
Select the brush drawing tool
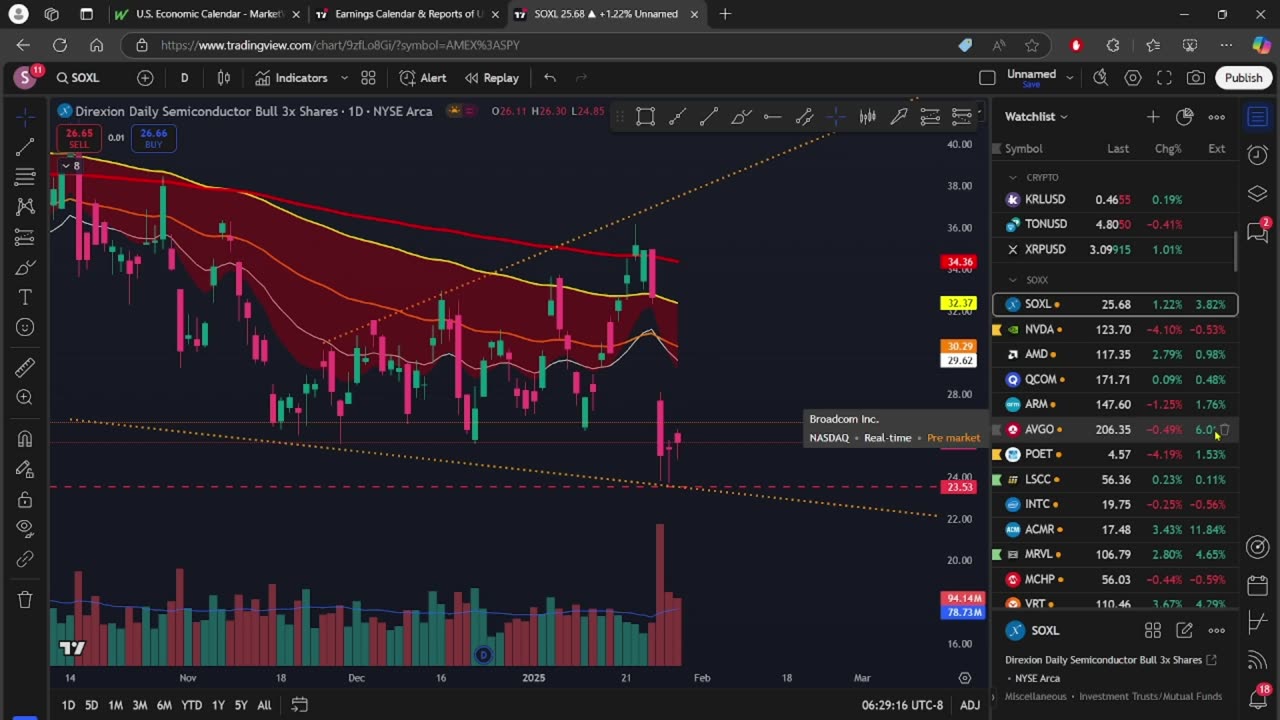(25, 267)
